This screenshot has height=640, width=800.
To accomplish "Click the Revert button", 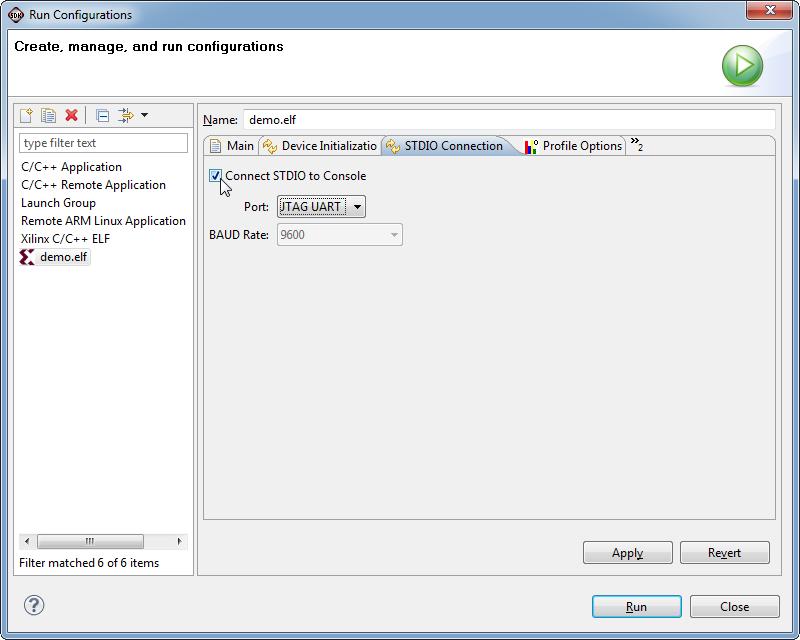I will click(x=724, y=553).
